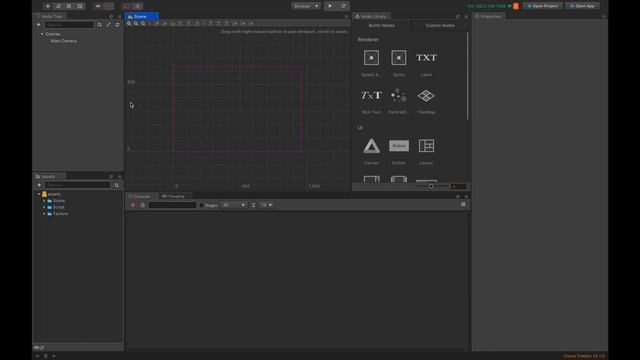Focus the Console filter text field
Image resolution: width=640 pixels, height=360 pixels.
[172, 205]
